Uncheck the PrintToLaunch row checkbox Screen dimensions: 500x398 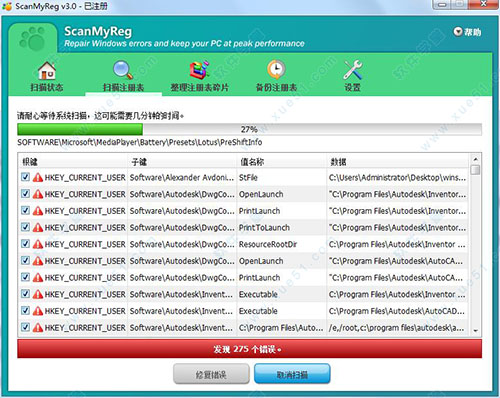25,227
